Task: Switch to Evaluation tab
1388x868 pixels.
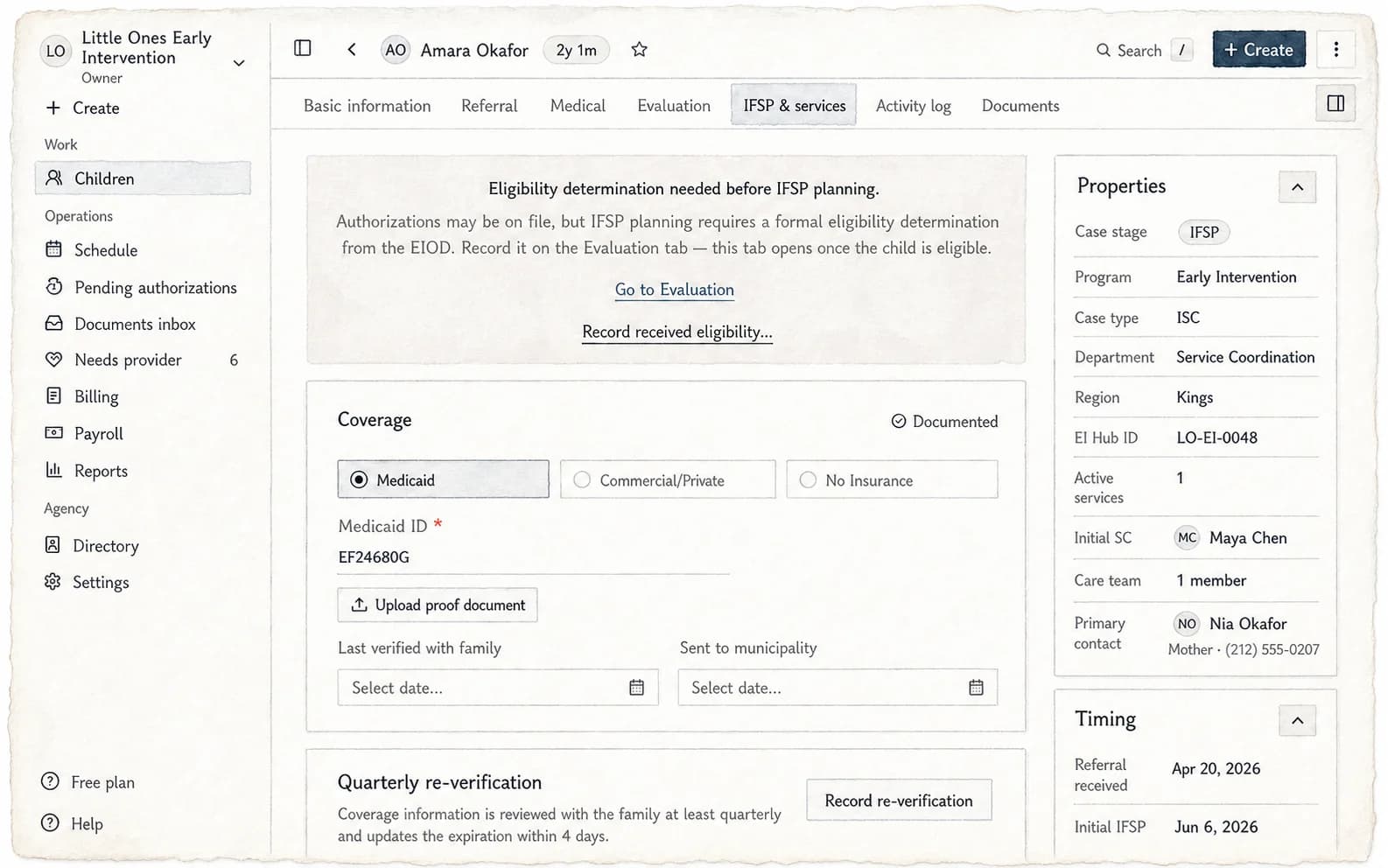Action: [674, 106]
